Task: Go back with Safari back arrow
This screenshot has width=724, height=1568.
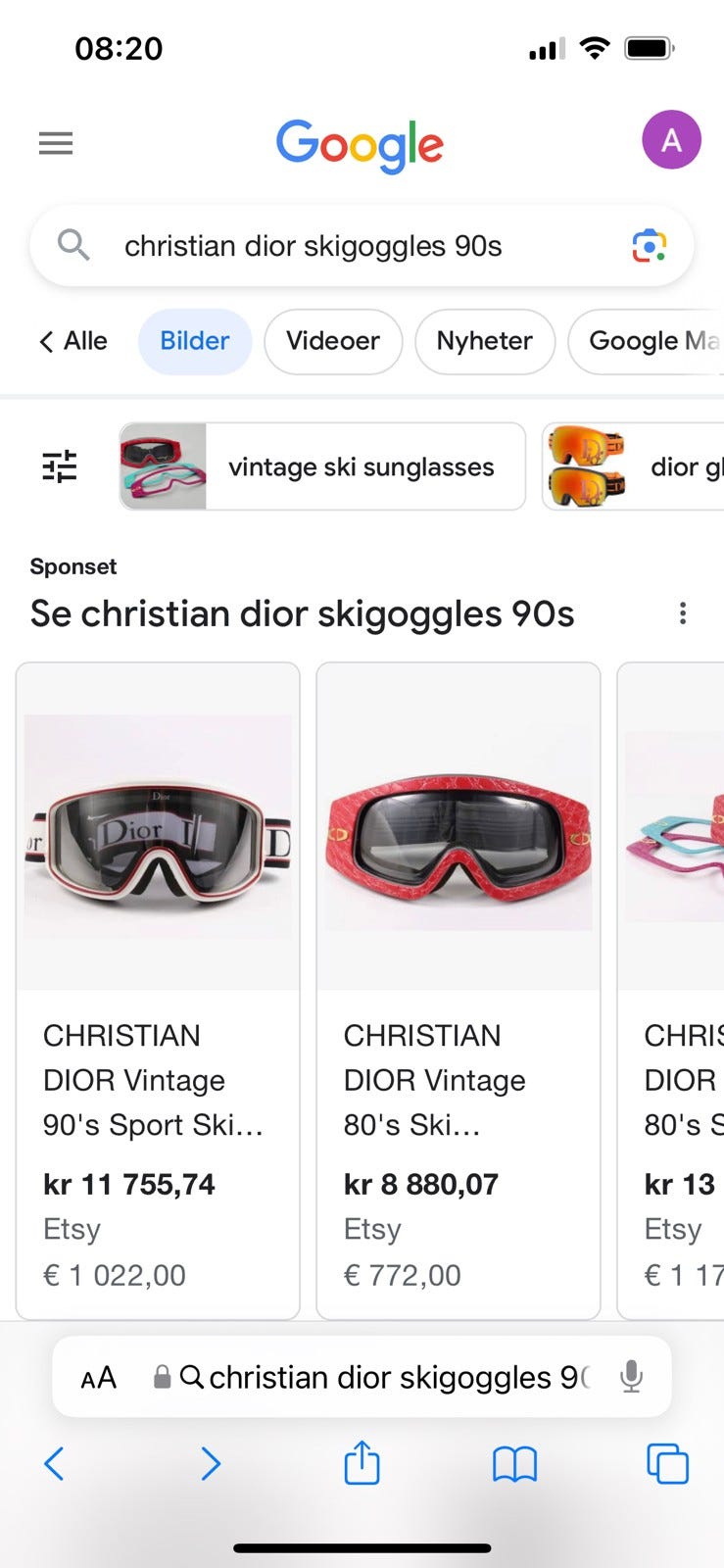Action: [54, 1464]
